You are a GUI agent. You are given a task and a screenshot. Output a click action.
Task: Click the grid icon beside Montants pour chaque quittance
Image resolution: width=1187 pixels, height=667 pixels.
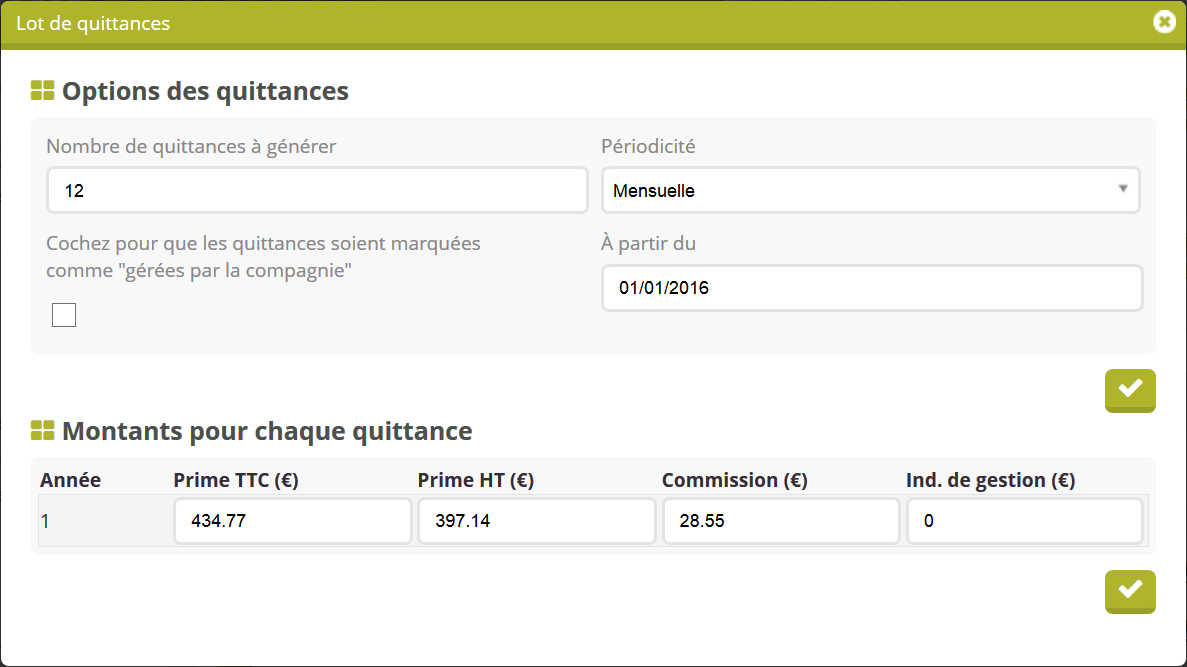pyautogui.click(x=42, y=431)
